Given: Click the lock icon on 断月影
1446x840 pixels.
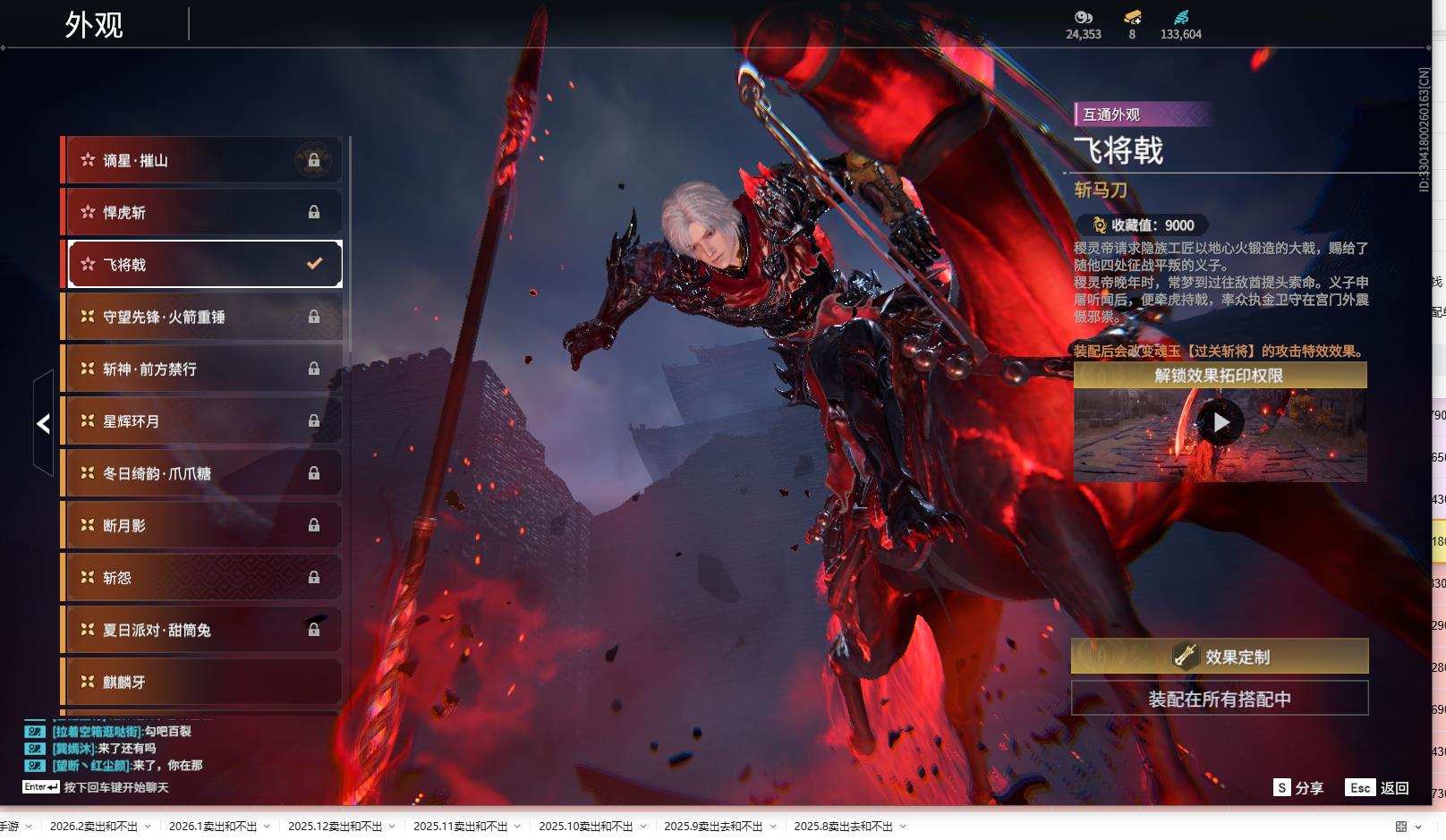Looking at the screenshot, I should [314, 525].
